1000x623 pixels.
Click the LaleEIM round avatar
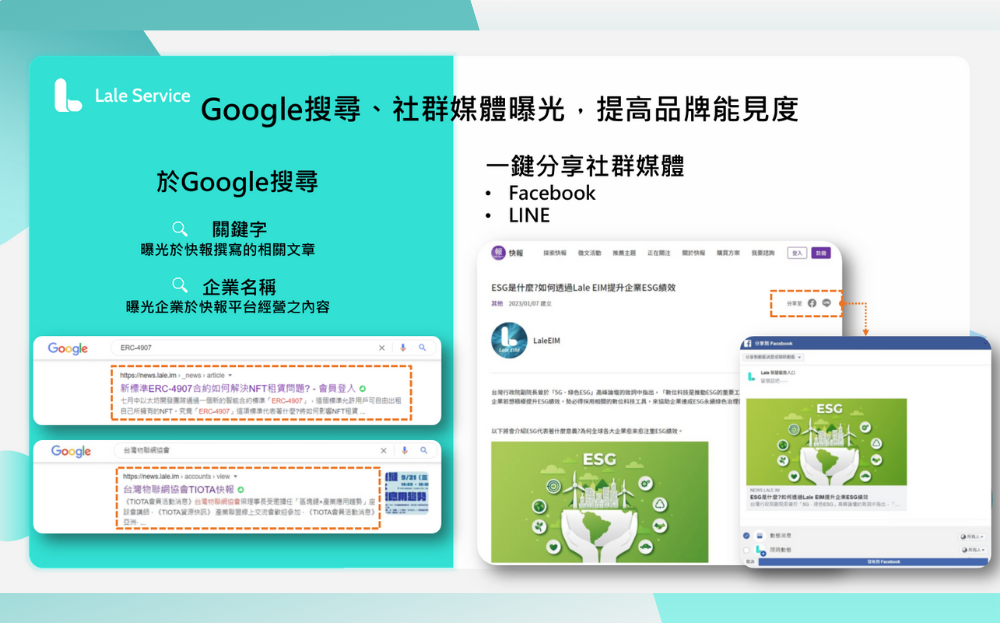pyautogui.click(x=509, y=341)
